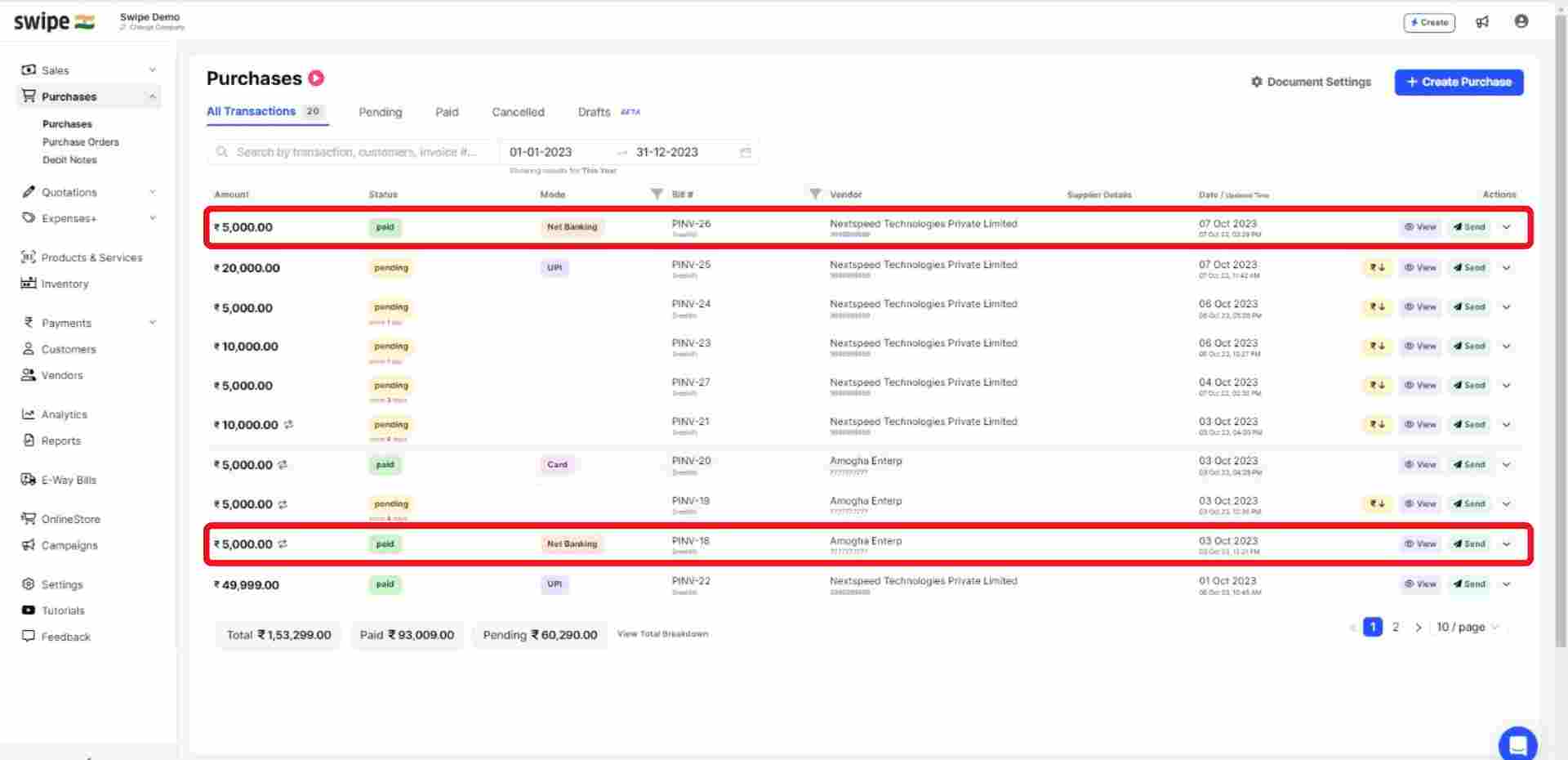The width and height of the screenshot is (1568, 760).
Task: Click the announcements megaphone icon in header
Action: (x=1482, y=22)
